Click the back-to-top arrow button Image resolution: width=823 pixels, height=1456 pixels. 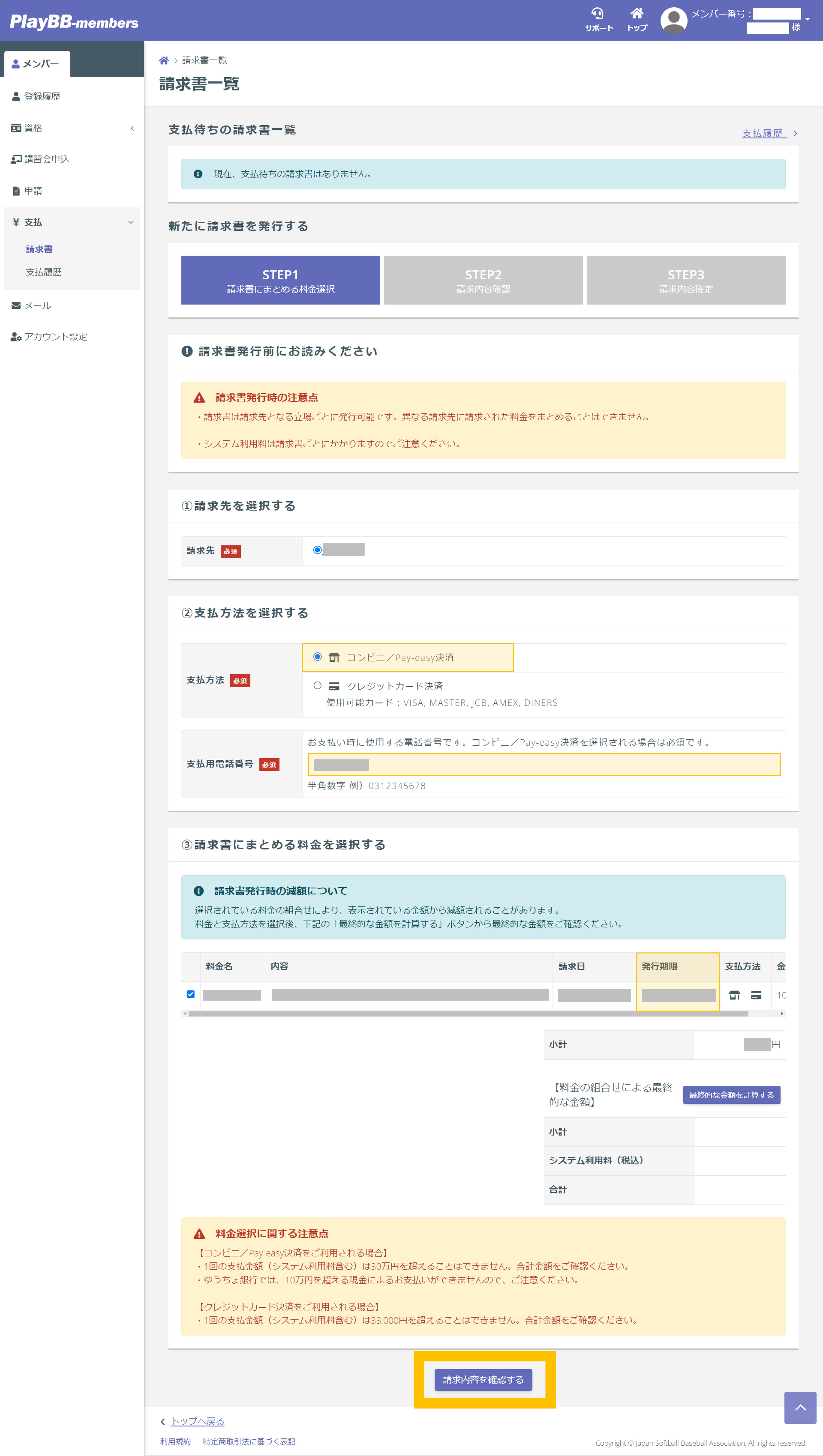point(800,1407)
